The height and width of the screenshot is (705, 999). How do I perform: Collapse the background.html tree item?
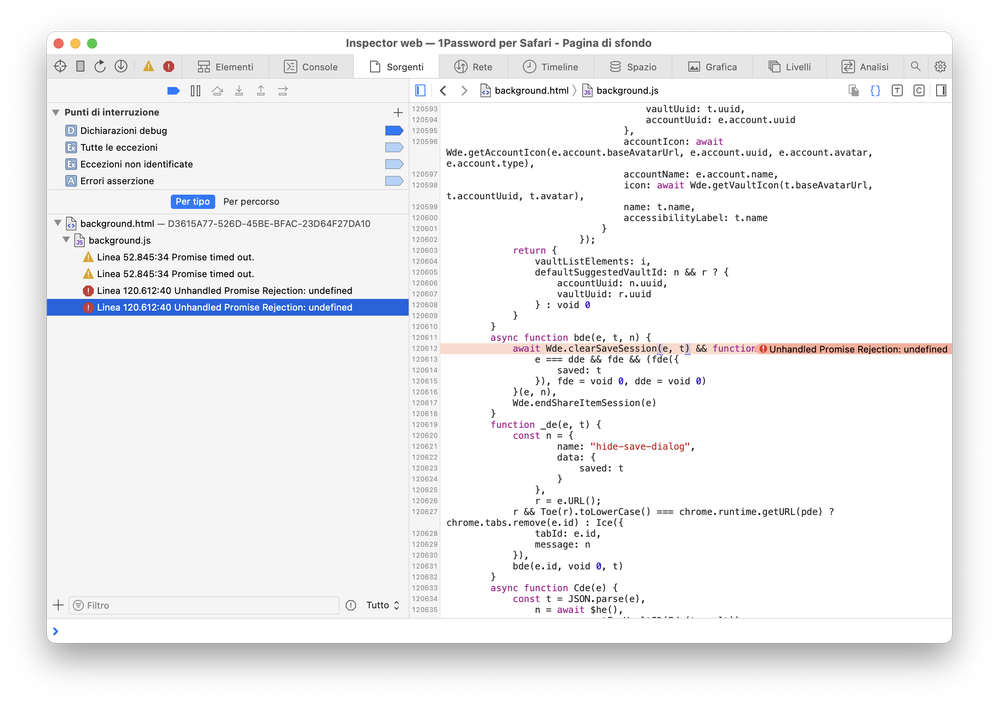click(x=56, y=224)
